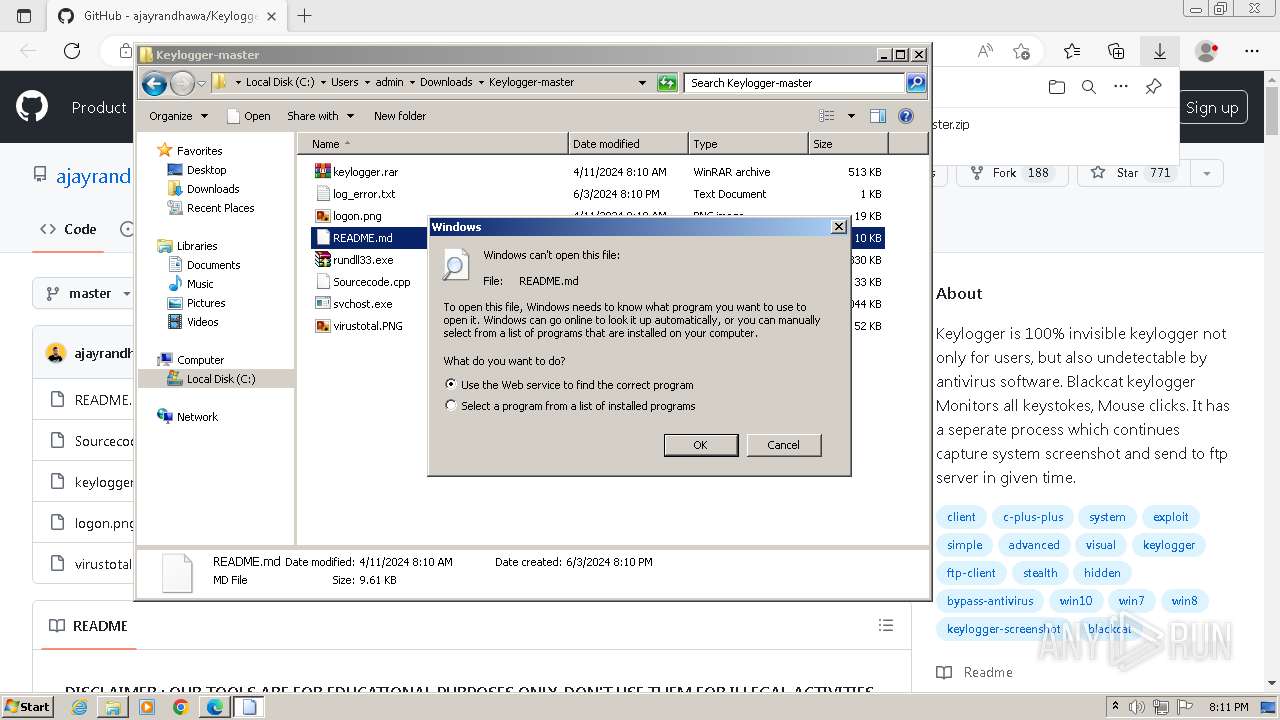Sort files by Date modified column
1280x720 pixels.
[x=628, y=144]
